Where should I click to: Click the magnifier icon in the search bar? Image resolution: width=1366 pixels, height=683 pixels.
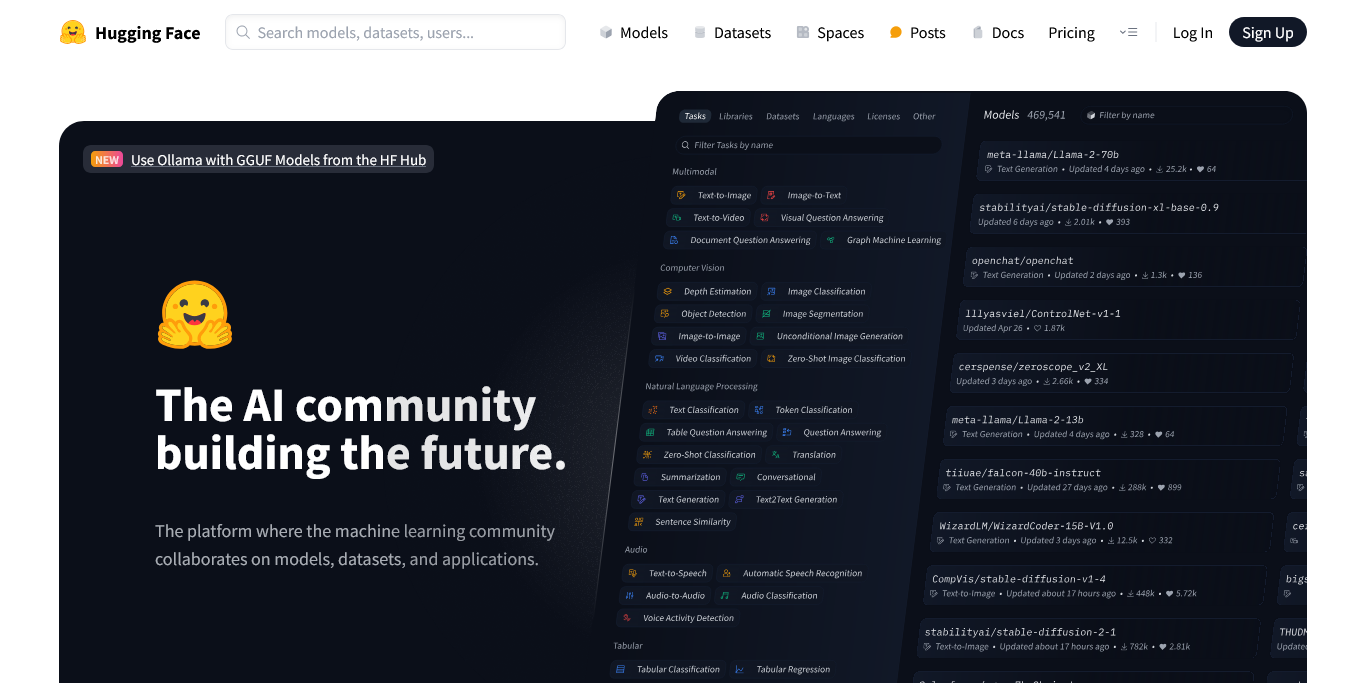point(243,32)
